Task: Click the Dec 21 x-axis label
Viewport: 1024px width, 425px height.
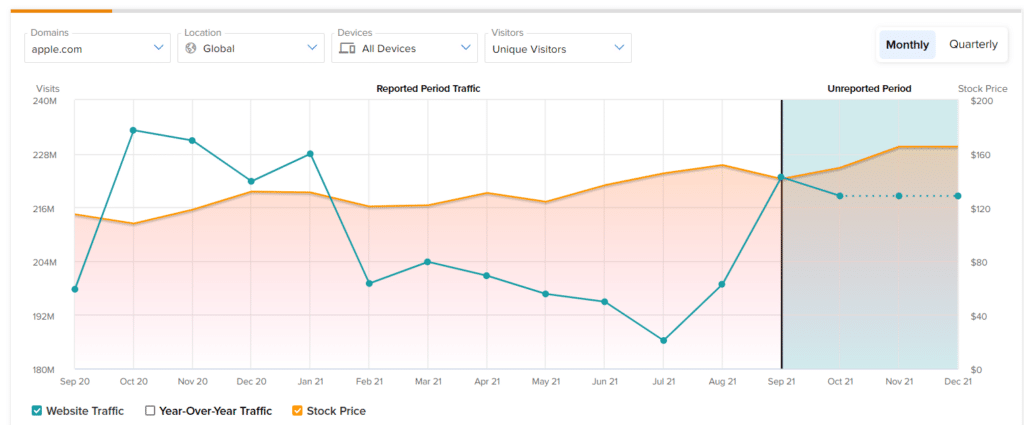Action: pyautogui.click(x=957, y=382)
